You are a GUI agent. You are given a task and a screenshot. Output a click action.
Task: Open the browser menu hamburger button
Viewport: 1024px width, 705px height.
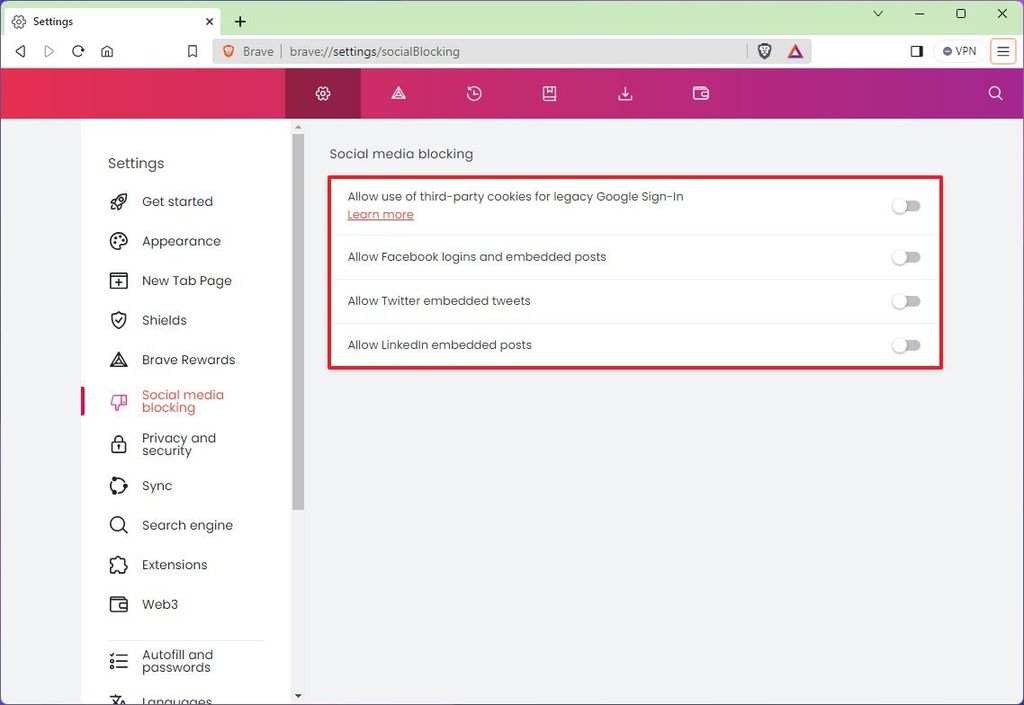click(x=1003, y=50)
